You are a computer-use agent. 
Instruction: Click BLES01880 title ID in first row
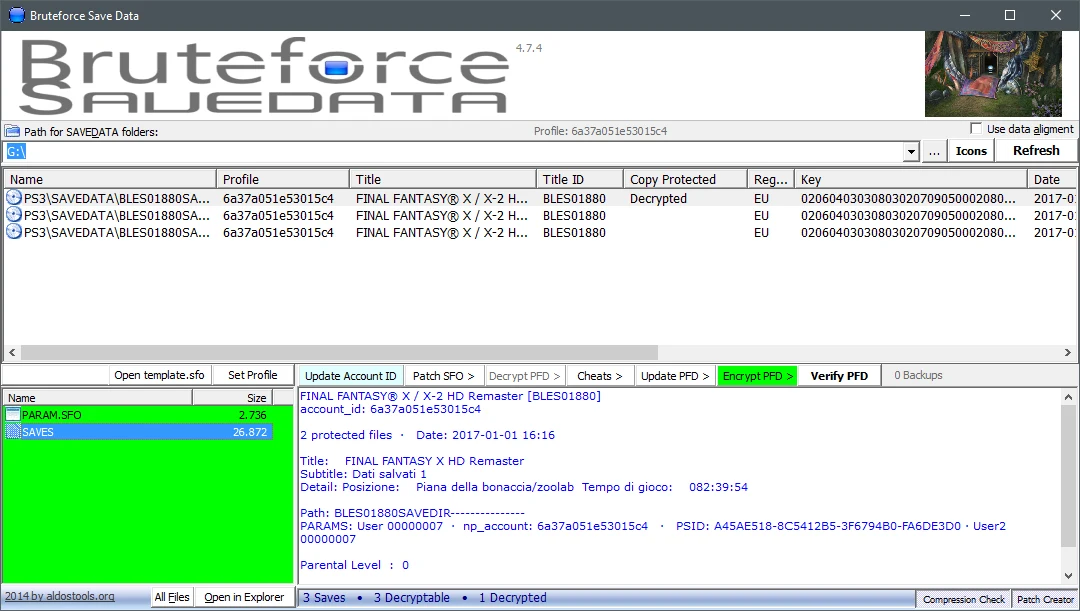pyautogui.click(x=574, y=198)
